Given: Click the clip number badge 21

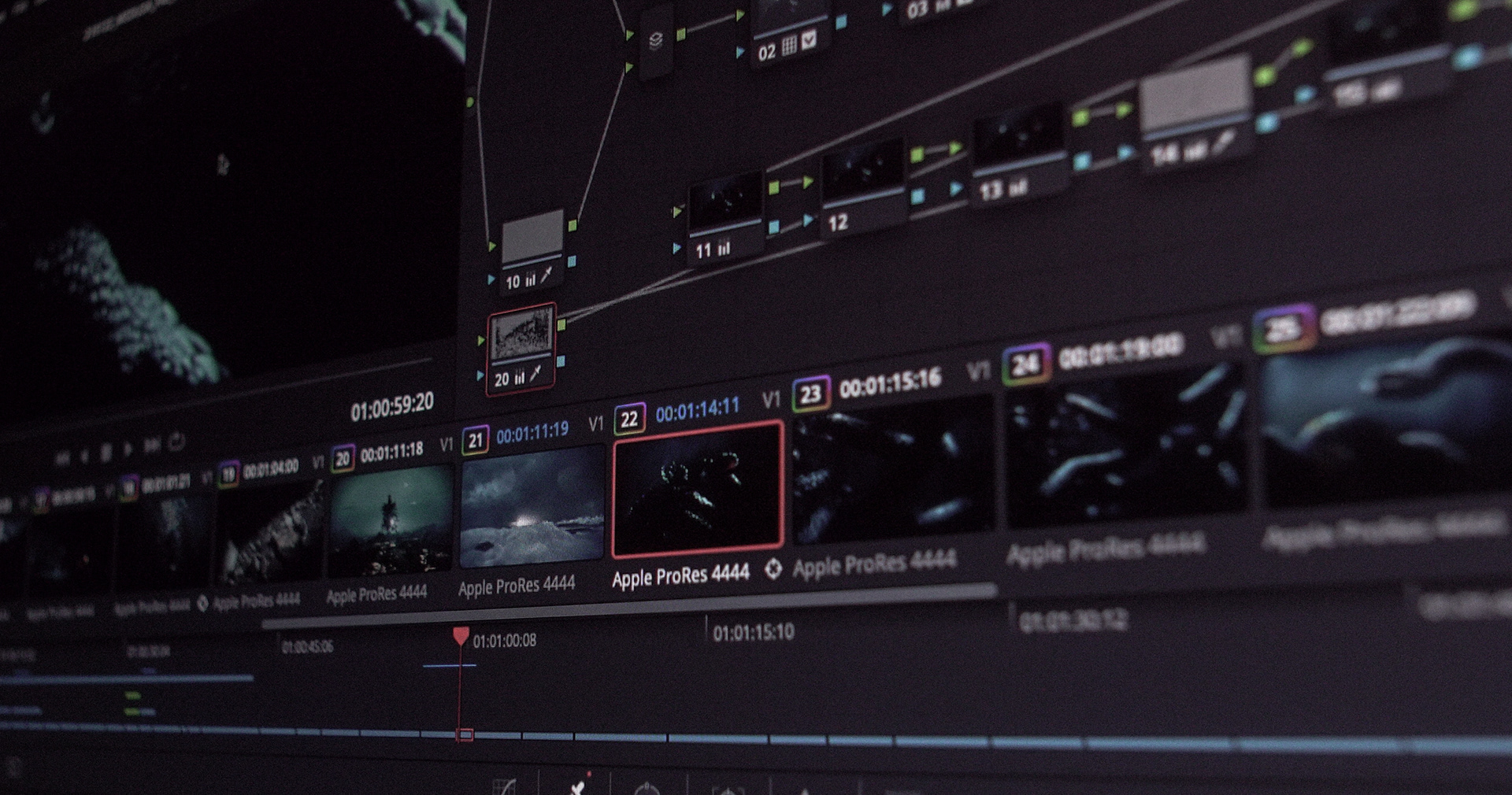Looking at the screenshot, I should tap(476, 440).
